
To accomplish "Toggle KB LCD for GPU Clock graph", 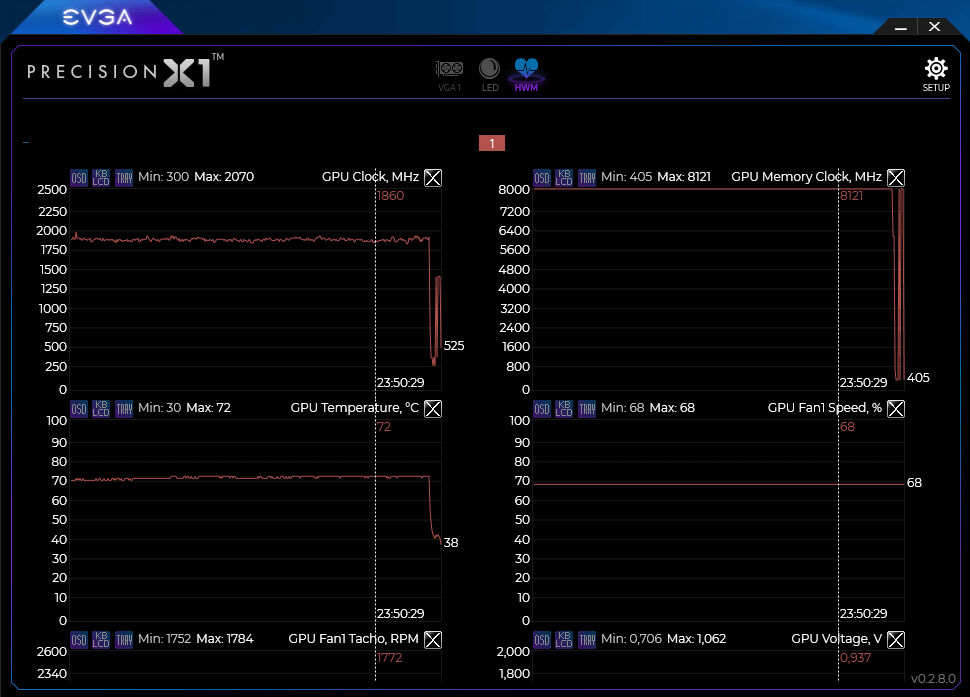I will 101,178.
